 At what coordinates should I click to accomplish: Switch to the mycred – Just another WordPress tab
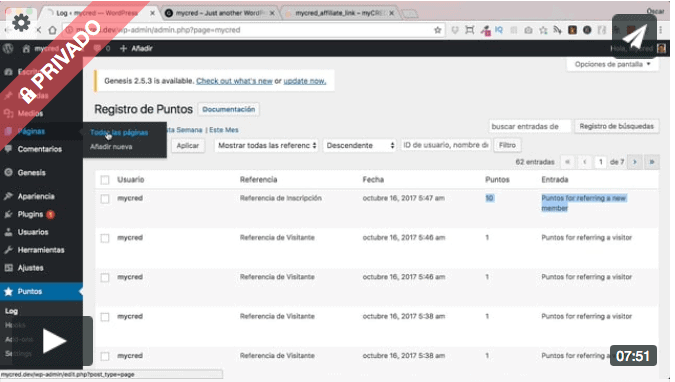click(220, 13)
